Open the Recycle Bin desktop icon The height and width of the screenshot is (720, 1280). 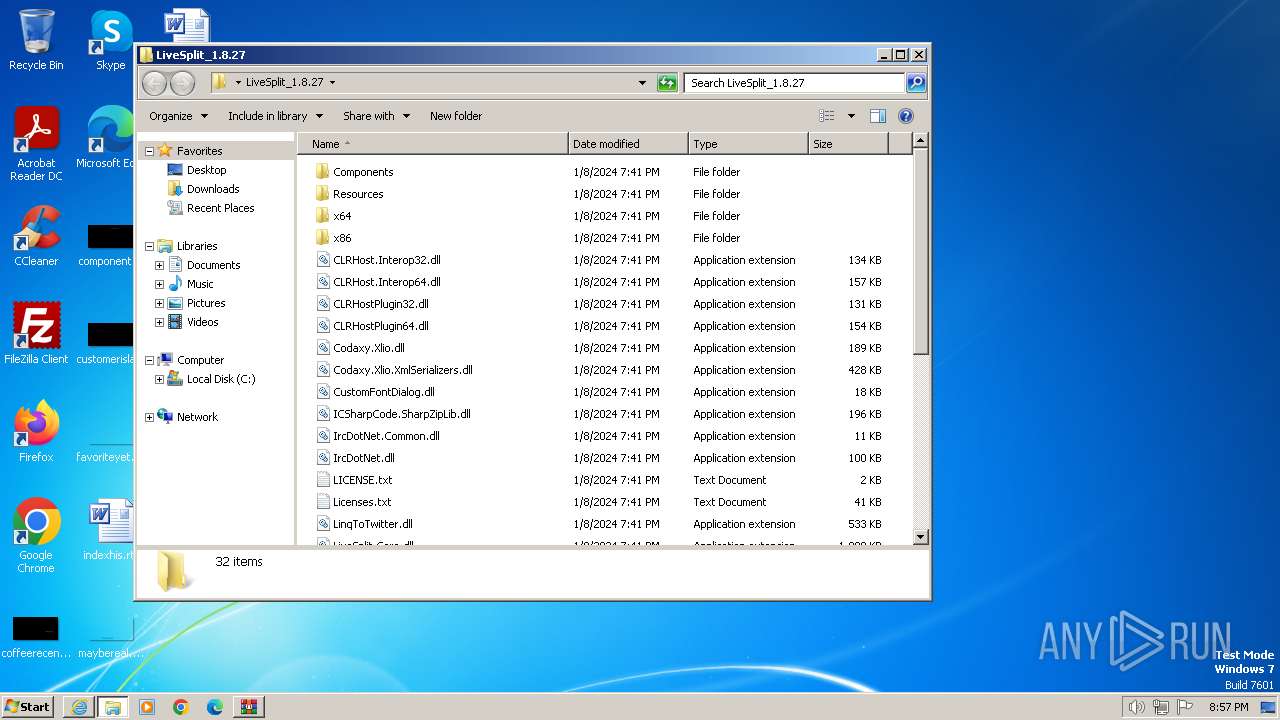(x=36, y=40)
